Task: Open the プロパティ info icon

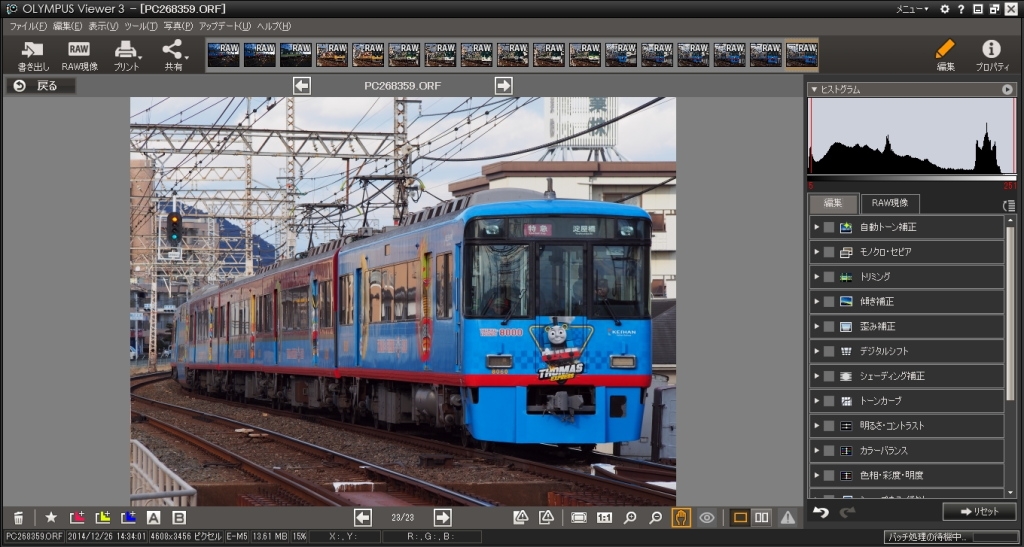Action: 991,56
